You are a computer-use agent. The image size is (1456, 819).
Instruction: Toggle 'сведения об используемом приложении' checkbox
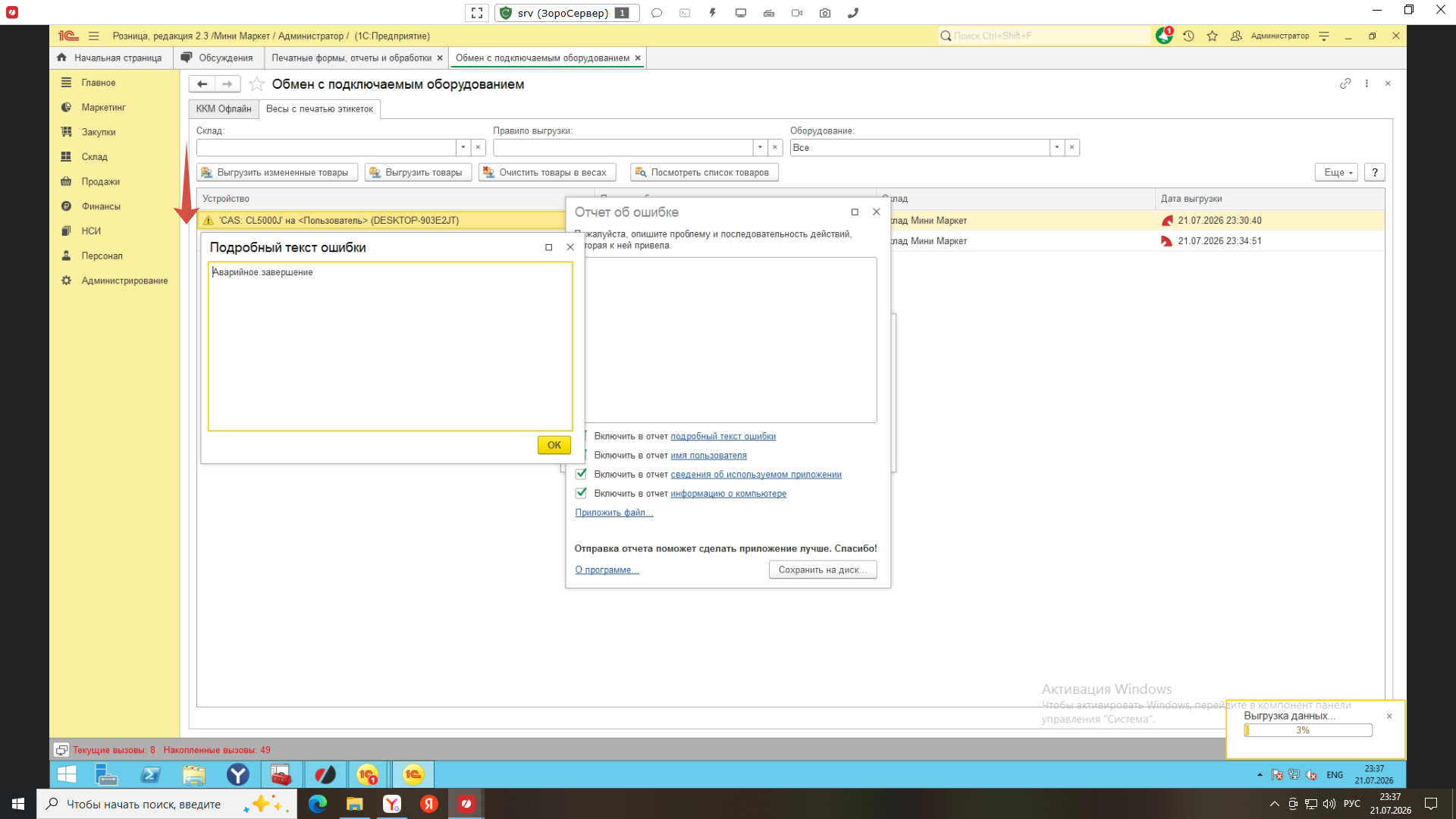(582, 474)
